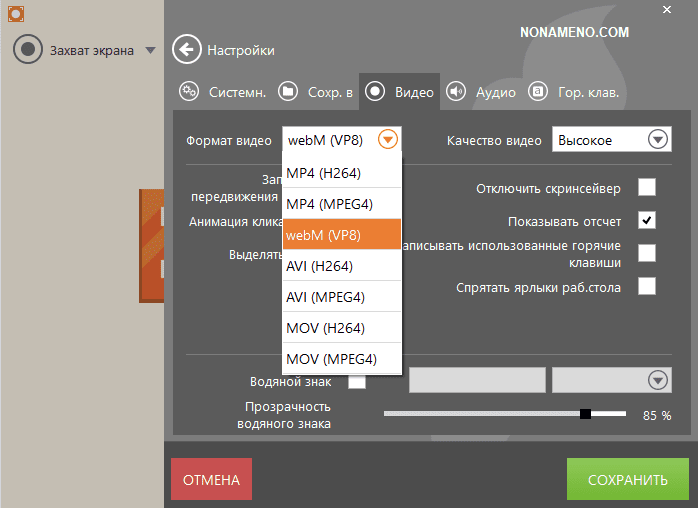This screenshot has width=698, height=508.
Task: Click the watermark transparency slider handle
Action: coord(586,414)
